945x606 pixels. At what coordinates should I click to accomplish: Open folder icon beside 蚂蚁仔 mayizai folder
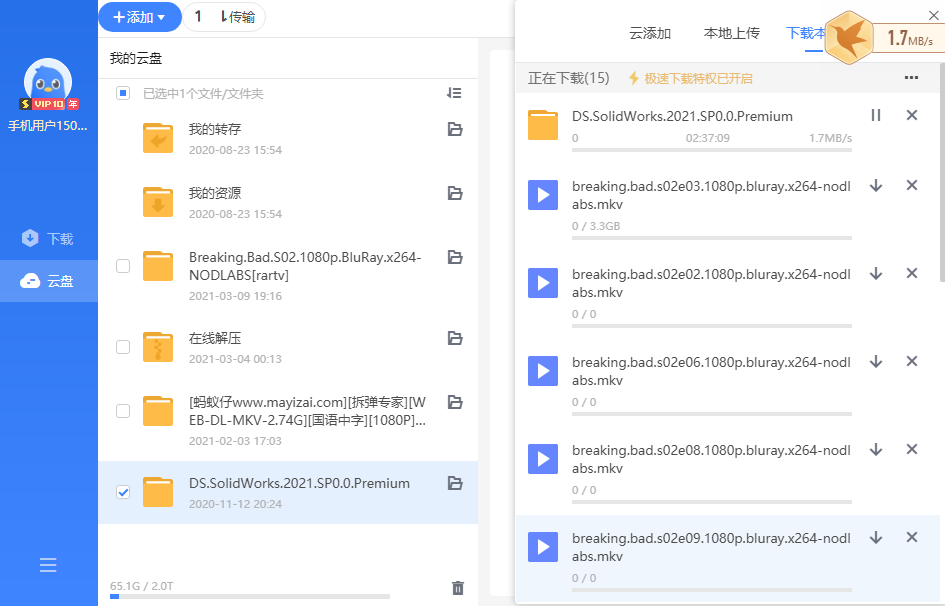[x=455, y=402]
